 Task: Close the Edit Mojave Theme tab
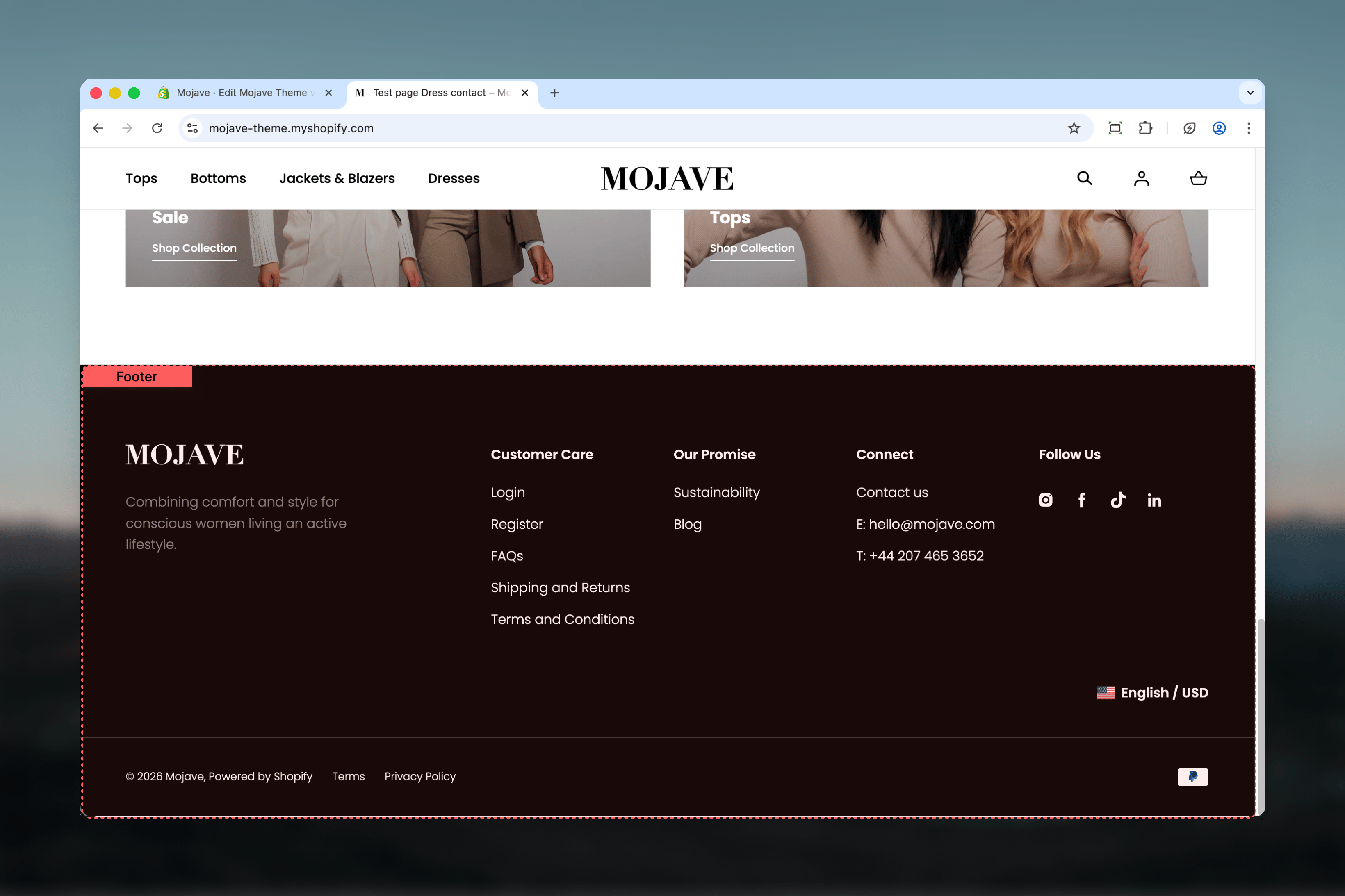[x=329, y=93]
